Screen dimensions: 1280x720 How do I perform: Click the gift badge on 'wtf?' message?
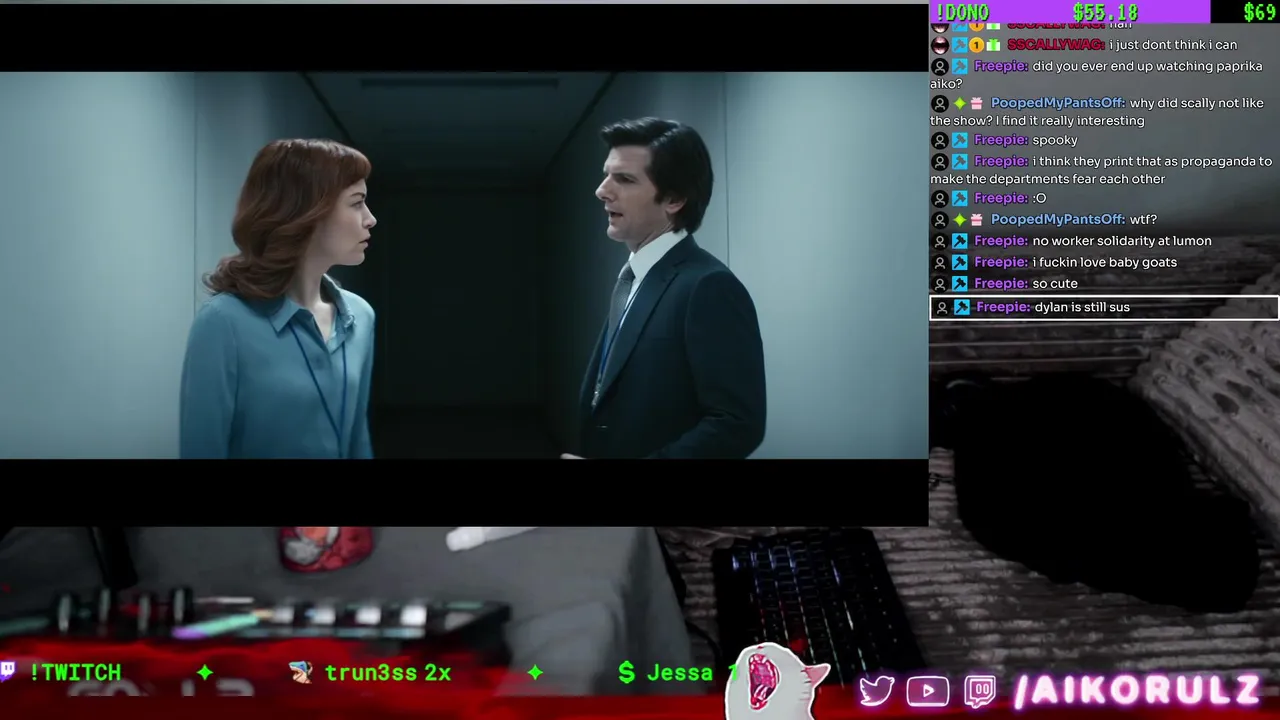point(976,220)
